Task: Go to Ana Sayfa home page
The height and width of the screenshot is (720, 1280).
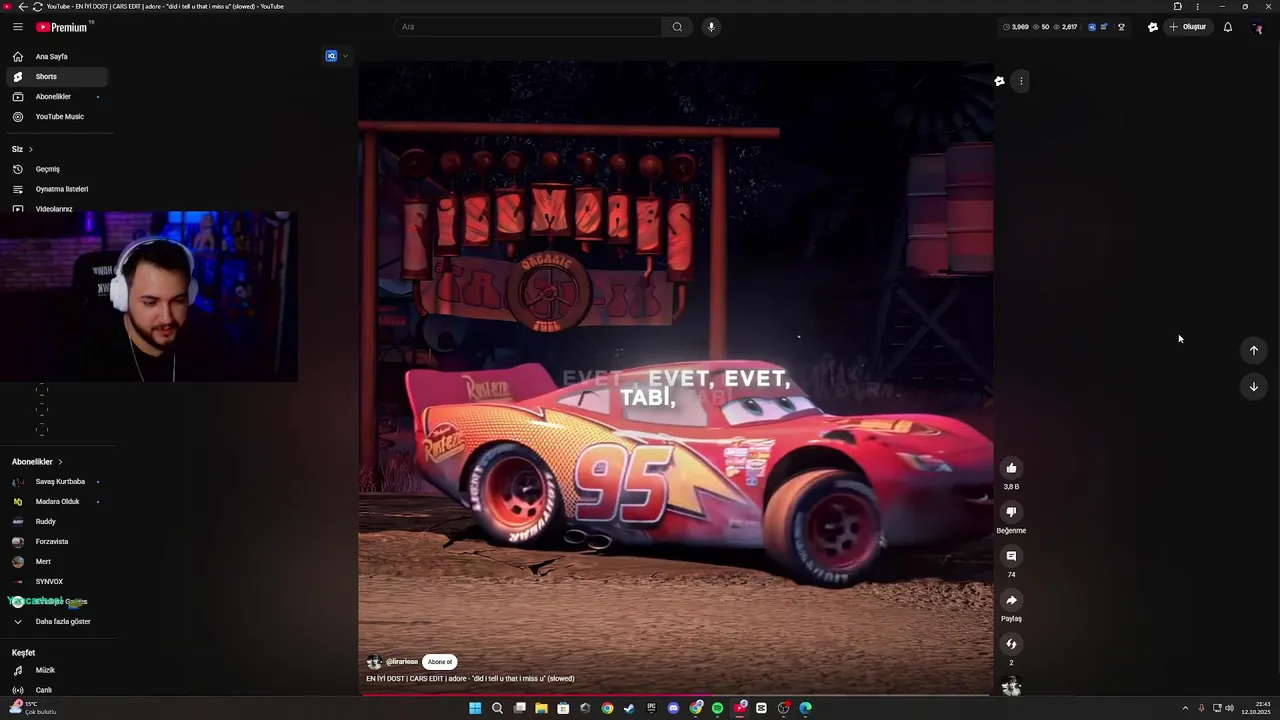Action: [x=57, y=57]
